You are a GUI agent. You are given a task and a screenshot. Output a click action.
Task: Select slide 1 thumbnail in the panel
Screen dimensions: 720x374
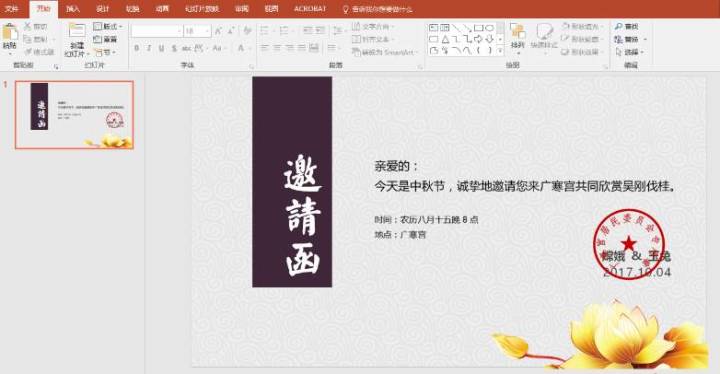coord(74,114)
